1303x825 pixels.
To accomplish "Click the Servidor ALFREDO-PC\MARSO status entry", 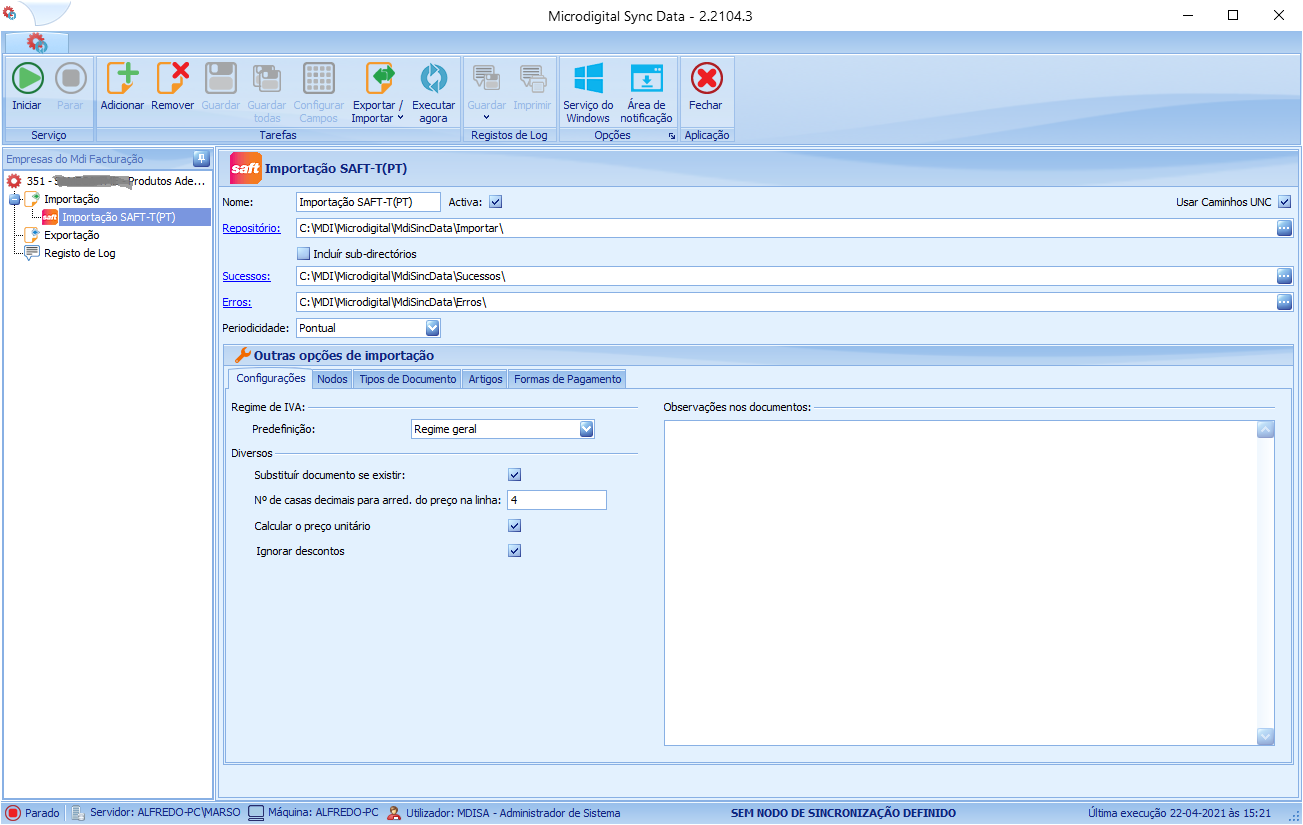I will tap(157, 813).
